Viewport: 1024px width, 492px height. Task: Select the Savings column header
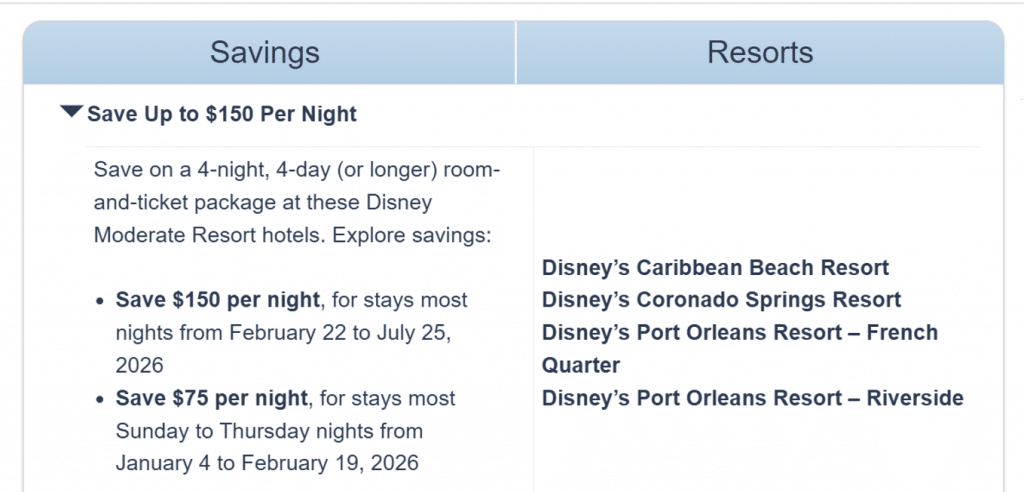(265, 53)
